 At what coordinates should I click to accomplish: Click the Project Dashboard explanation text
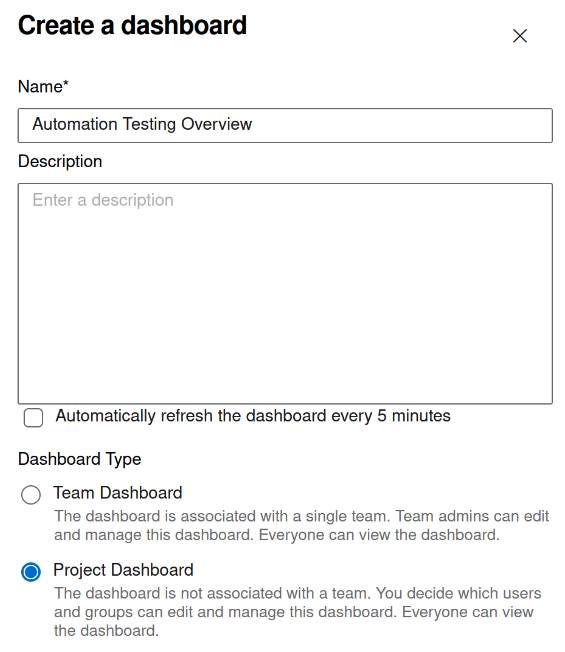click(x=298, y=612)
